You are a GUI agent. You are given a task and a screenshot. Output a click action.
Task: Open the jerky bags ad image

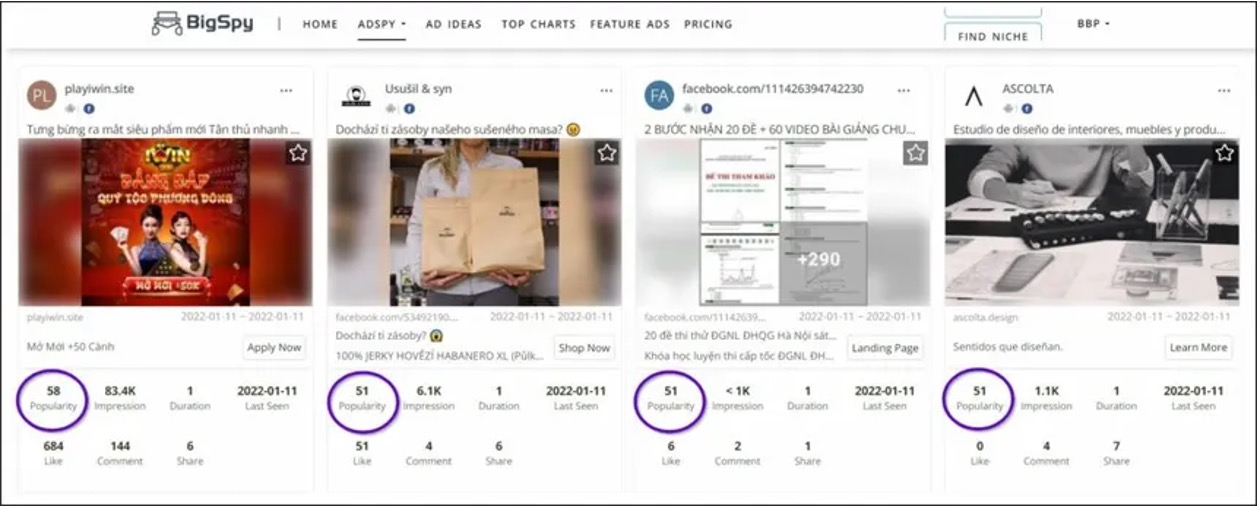[x=475, y=222]
